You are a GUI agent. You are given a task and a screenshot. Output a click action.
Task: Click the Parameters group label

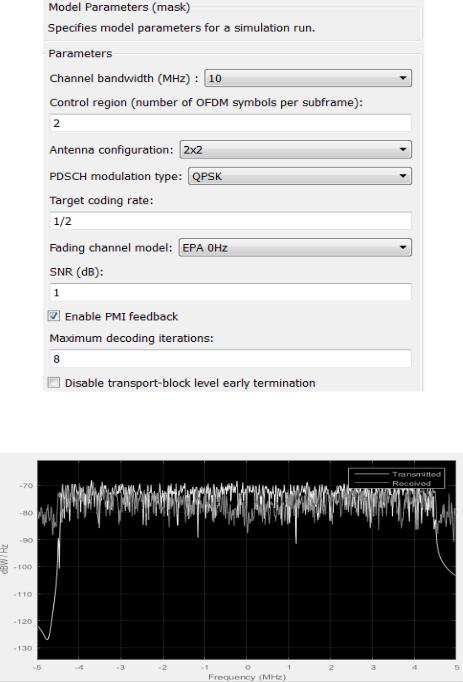pyautogui.click(x=80, y=53)
